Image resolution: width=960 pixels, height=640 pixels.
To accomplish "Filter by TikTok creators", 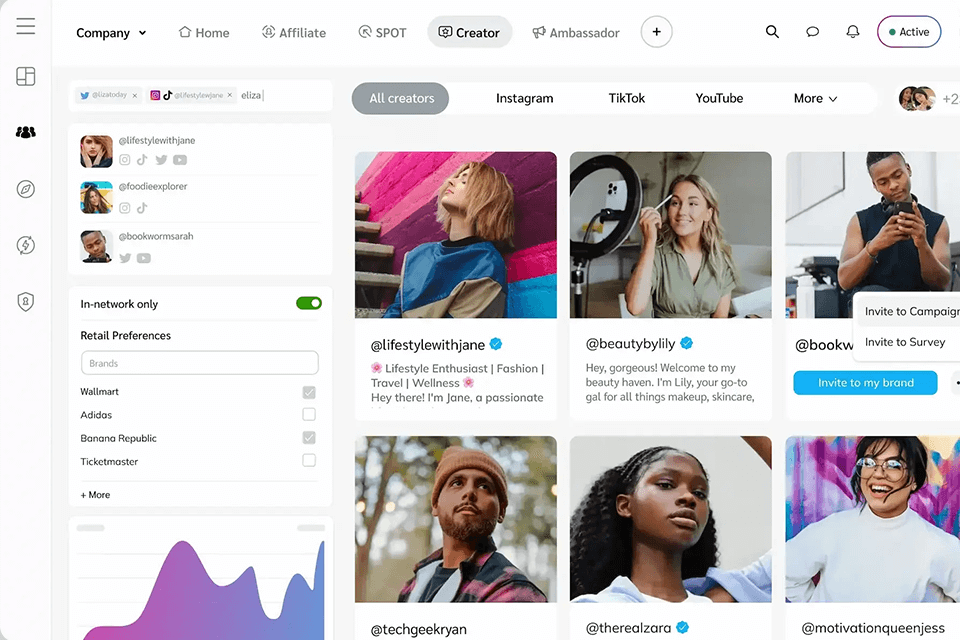I will [x=627, y=98].
